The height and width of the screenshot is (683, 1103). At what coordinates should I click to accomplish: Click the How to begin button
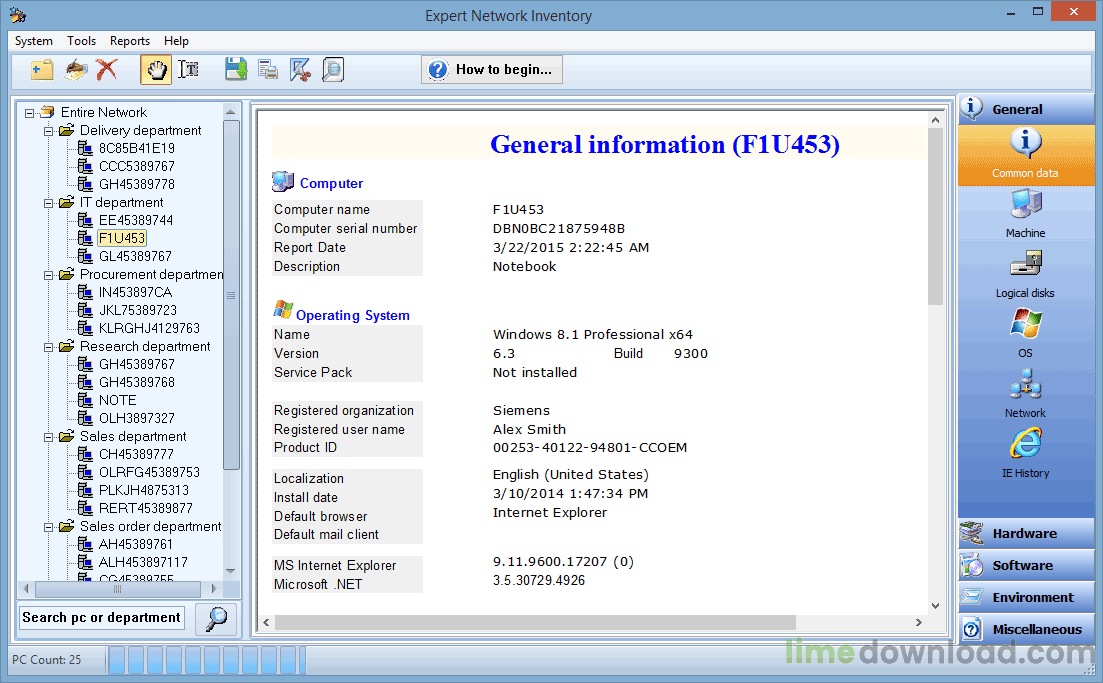[491, 69]
